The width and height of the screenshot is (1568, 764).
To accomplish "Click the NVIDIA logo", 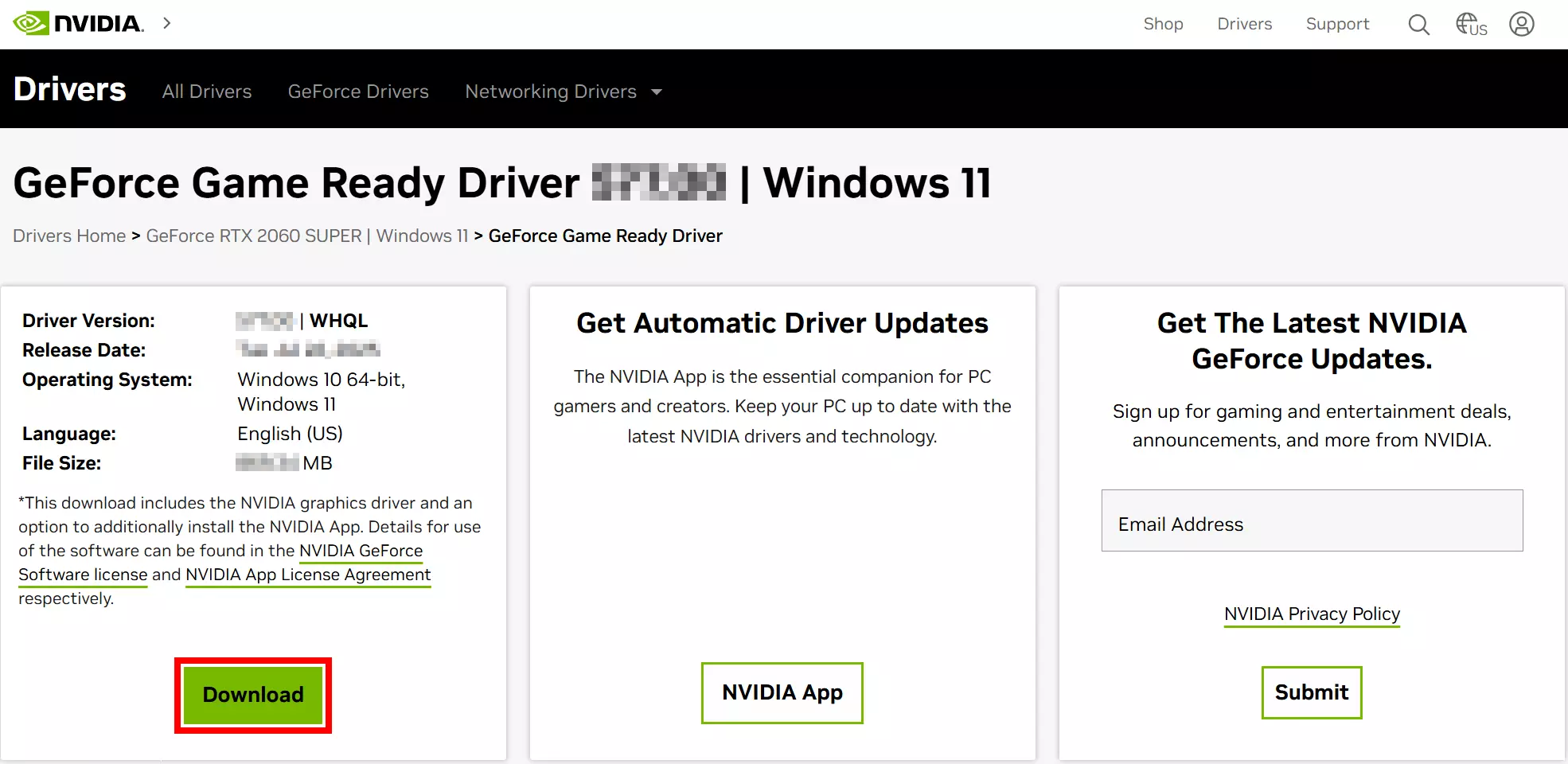I will click(79, 23).
